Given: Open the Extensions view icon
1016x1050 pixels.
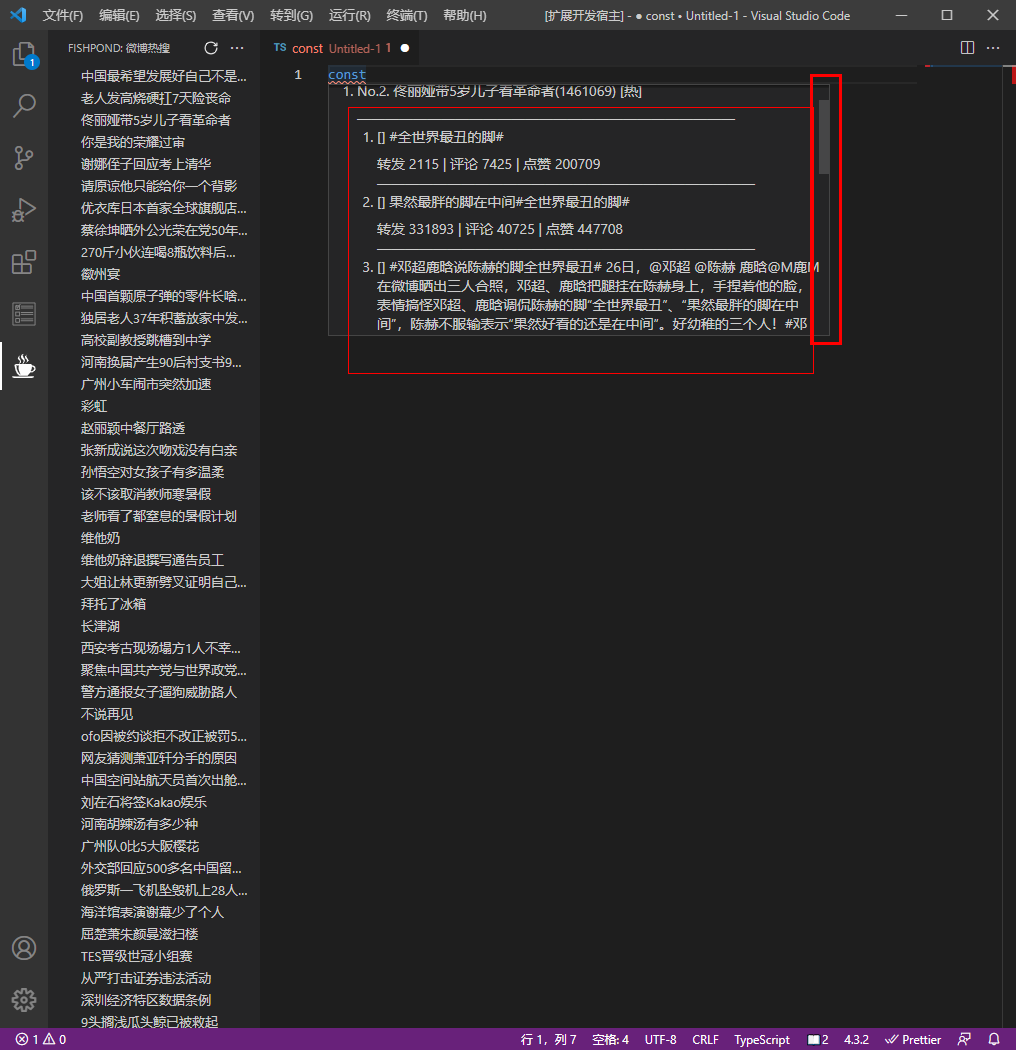Looking at the screenshot, I should tap(24, 262).
